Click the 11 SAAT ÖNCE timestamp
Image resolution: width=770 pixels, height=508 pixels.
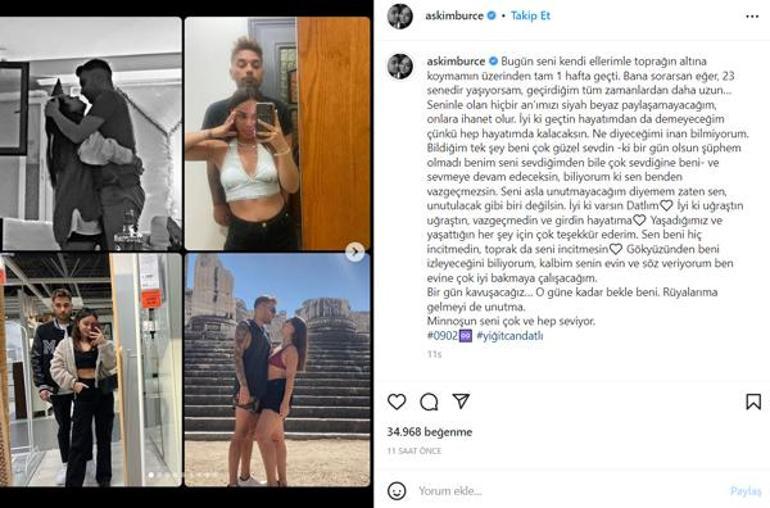414,451
